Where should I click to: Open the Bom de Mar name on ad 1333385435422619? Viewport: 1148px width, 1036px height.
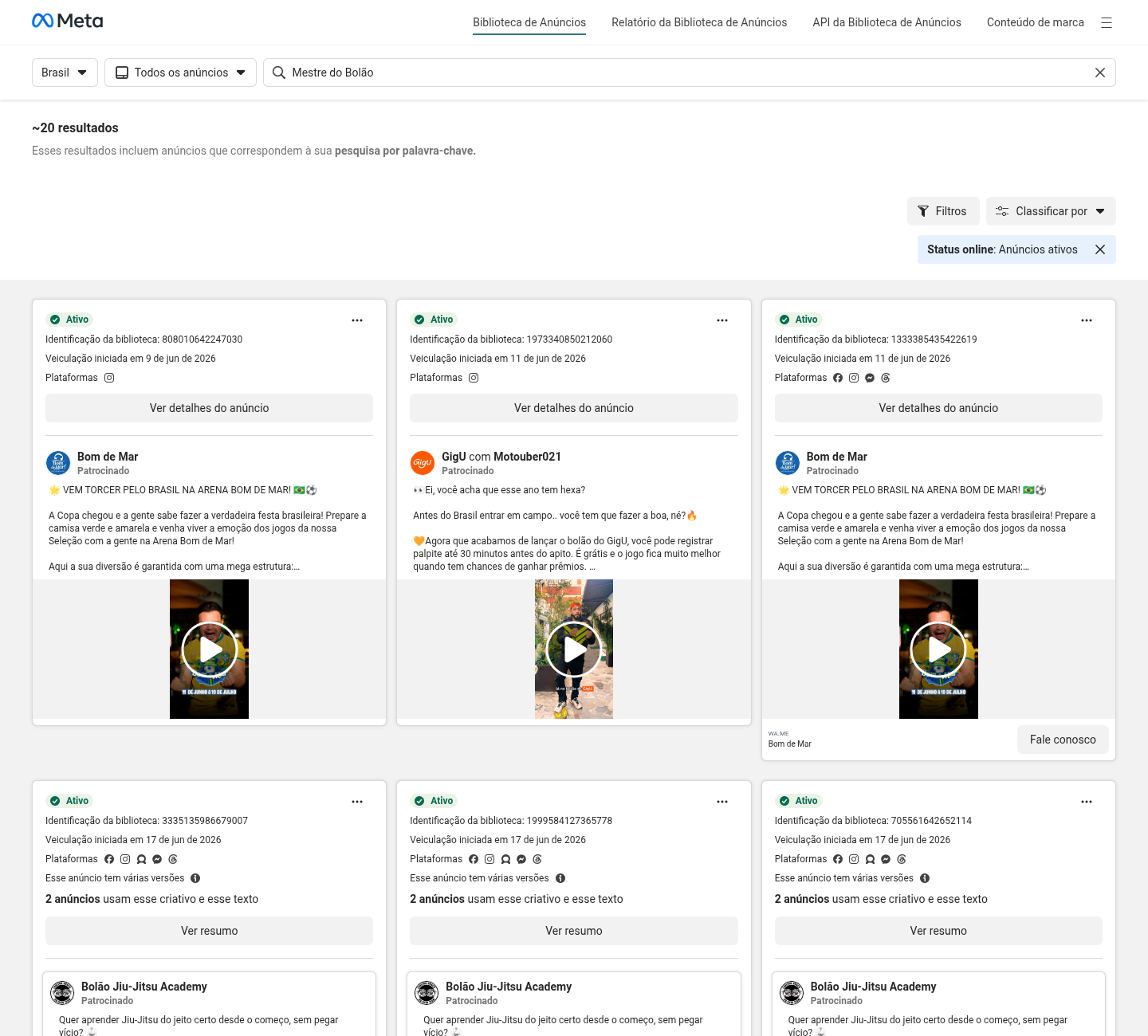tap(836, 457)
